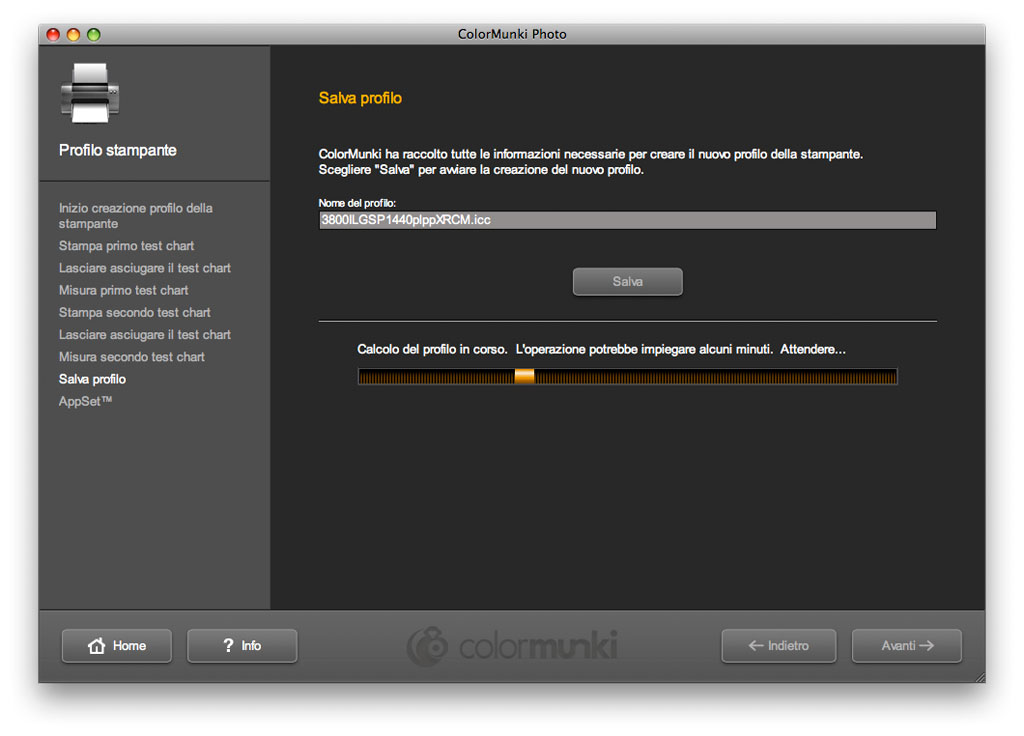1024x736 pixels.
Task: Select "Inizio creazione profilo della stampante" step
Action: (x=136, y=216)
